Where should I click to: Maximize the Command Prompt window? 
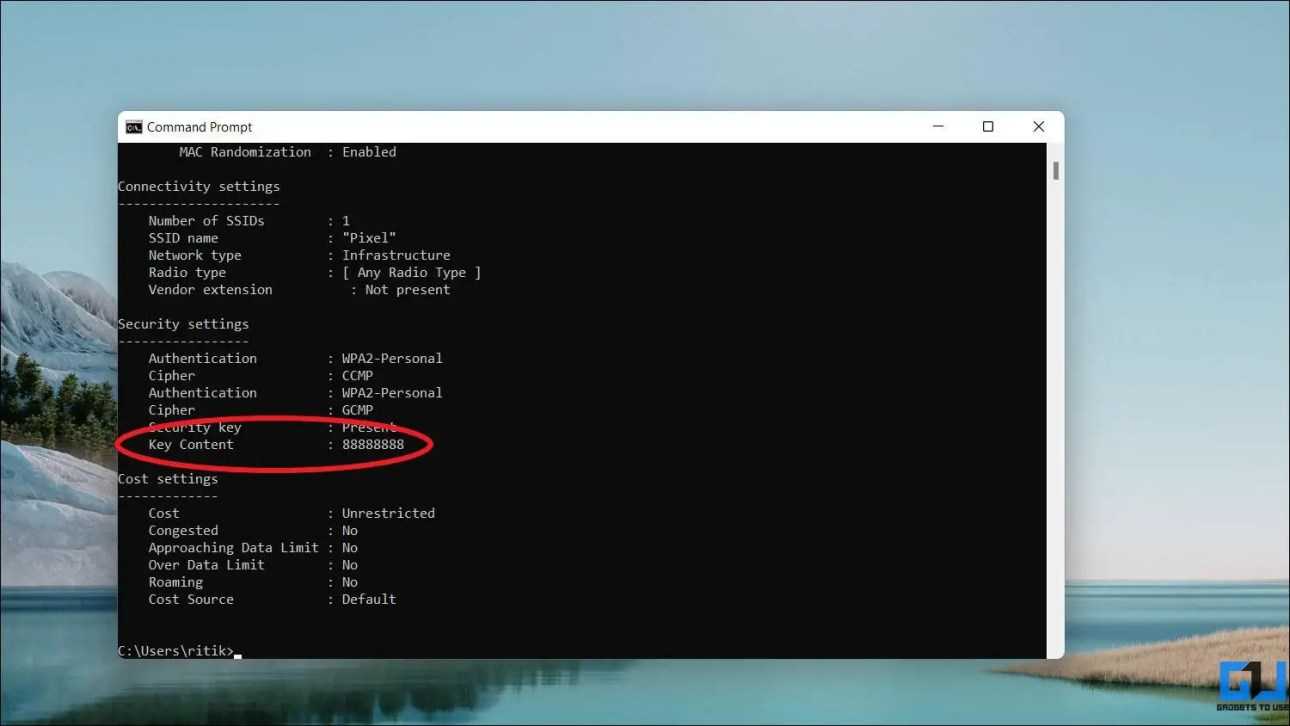click(x=988, y=127)
